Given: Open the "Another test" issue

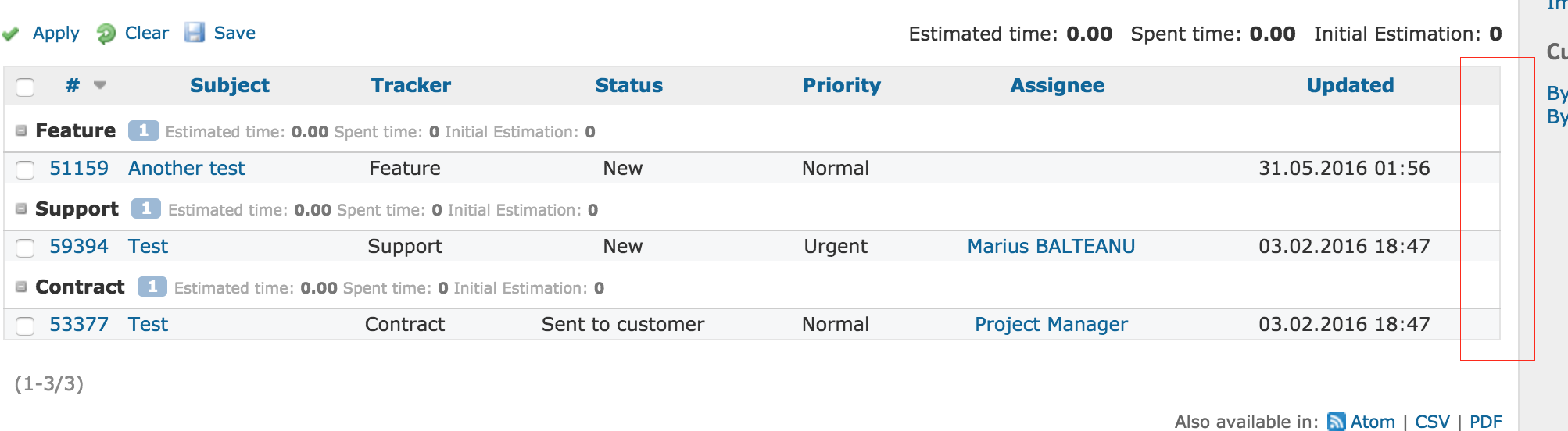Looking at the screenshot, I should pyautogui.click(x=186, y=168).
